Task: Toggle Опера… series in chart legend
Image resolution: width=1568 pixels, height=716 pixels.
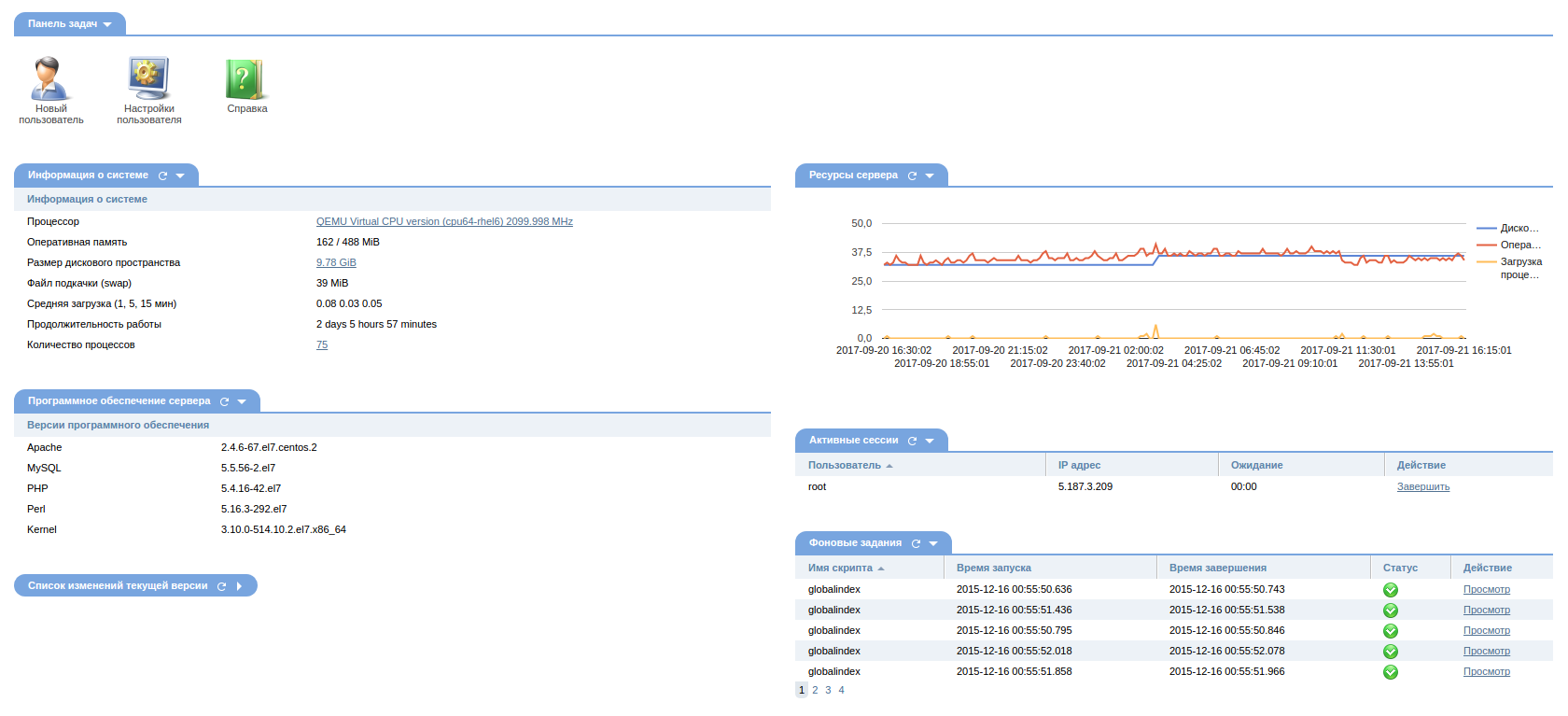Action: click(x=1508, y=246)
